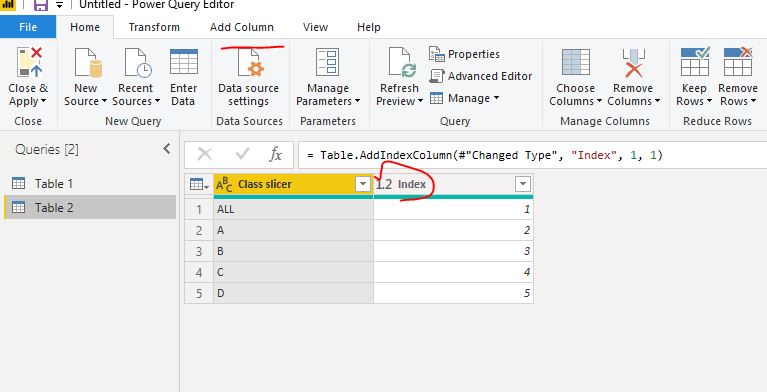Expand the New Source dropdown

104,101
